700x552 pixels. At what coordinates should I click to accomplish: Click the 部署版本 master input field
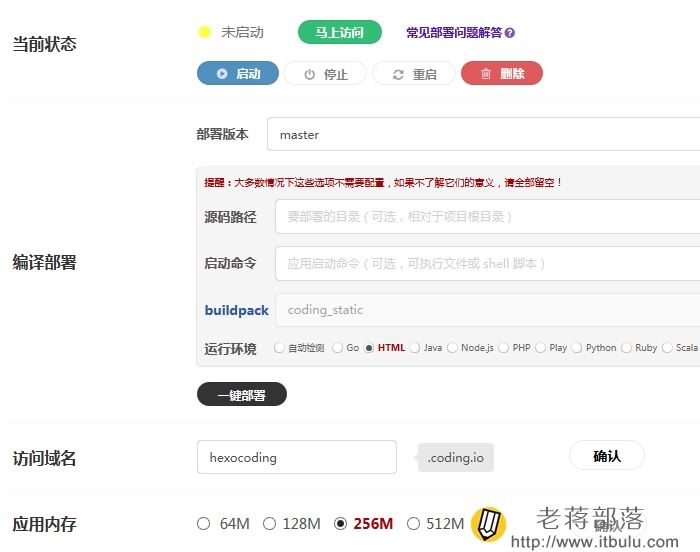[x=483, y=134]
